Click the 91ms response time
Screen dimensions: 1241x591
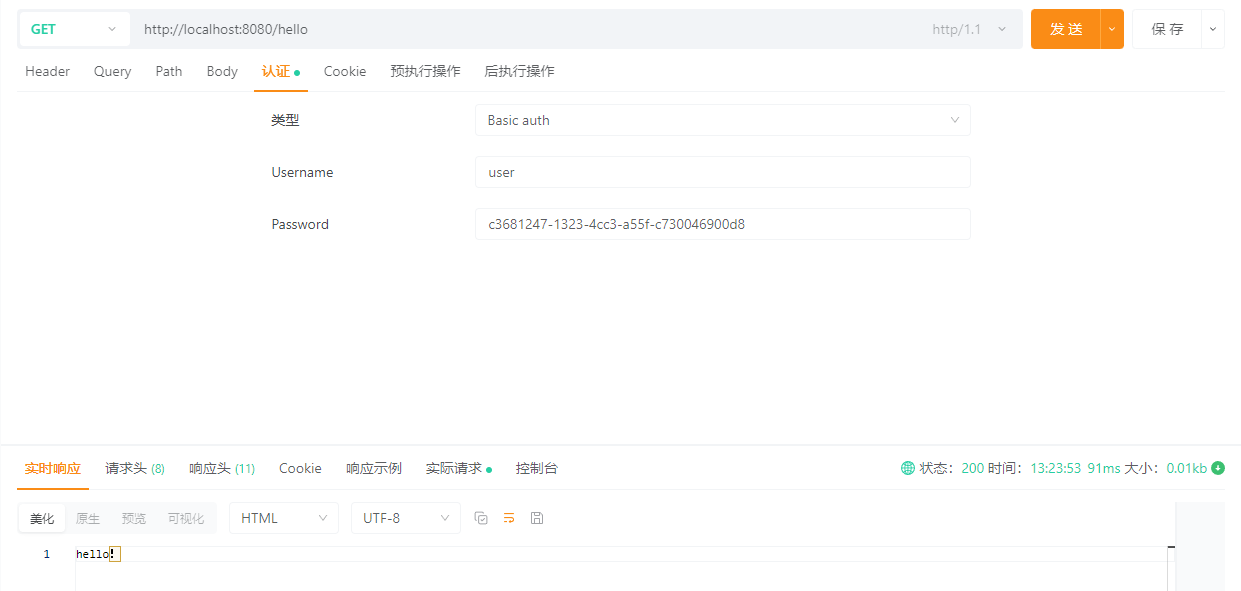point(1104,468)
